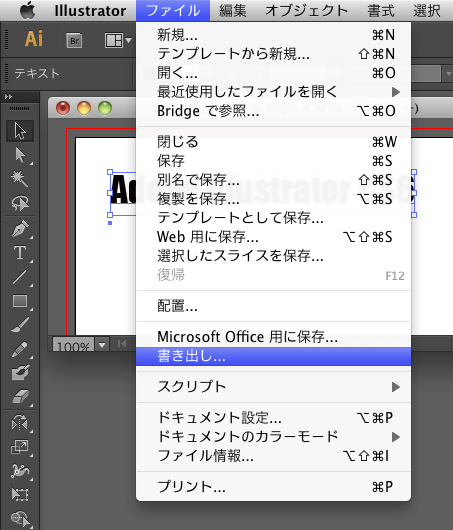Select the Line Segment tool
The image size is (453, 530).
pyautogui.click(x=20, y=277)
